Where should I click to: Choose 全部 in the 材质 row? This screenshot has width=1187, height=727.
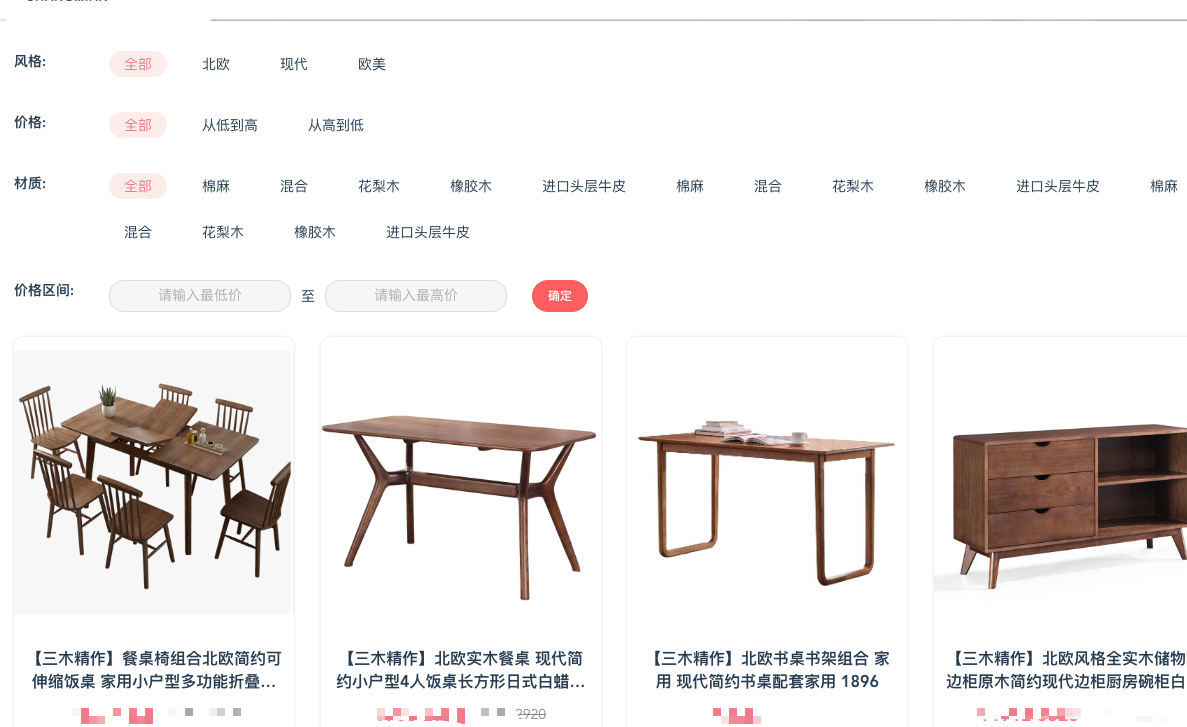[x=138, y=186]
